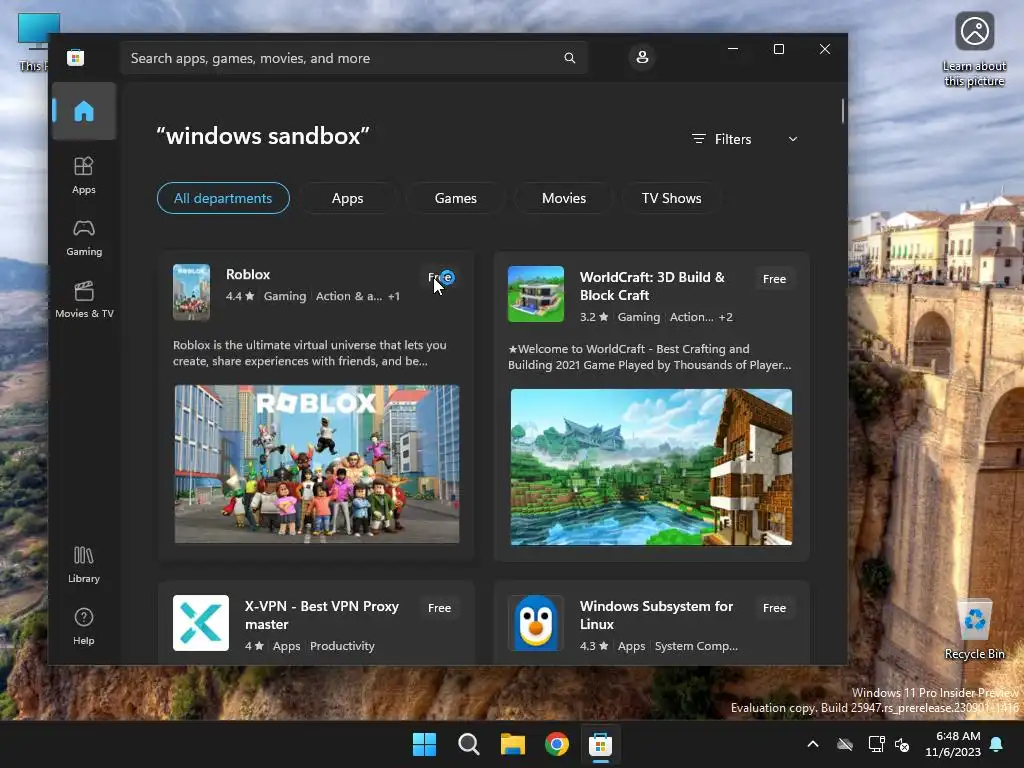Click the Productivity category under X-VPN

pyautogui.click(x=342, y=646)
